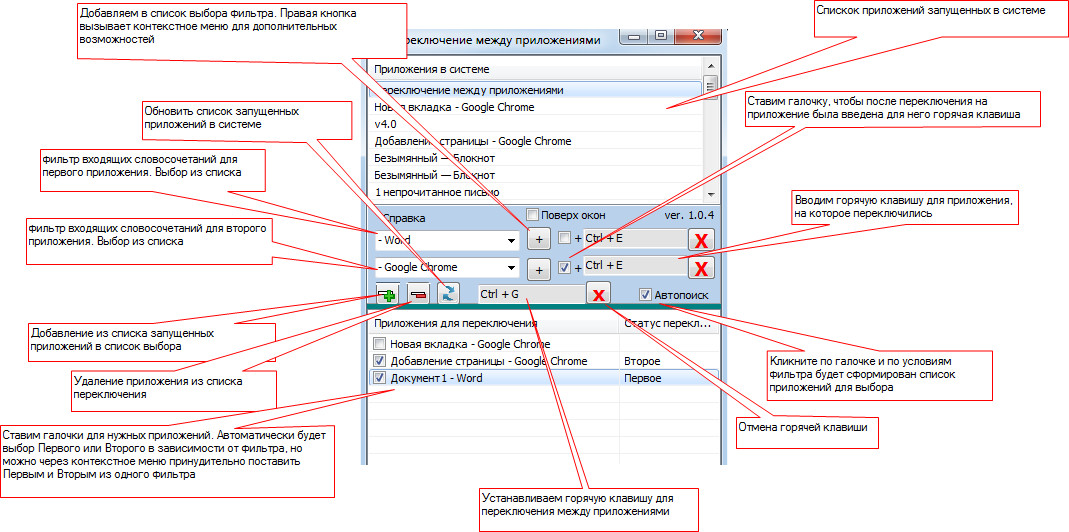Click the red minus remove-application icon
The height and width of the screenshot is (532, 1069).
click(x=419, y=295)
